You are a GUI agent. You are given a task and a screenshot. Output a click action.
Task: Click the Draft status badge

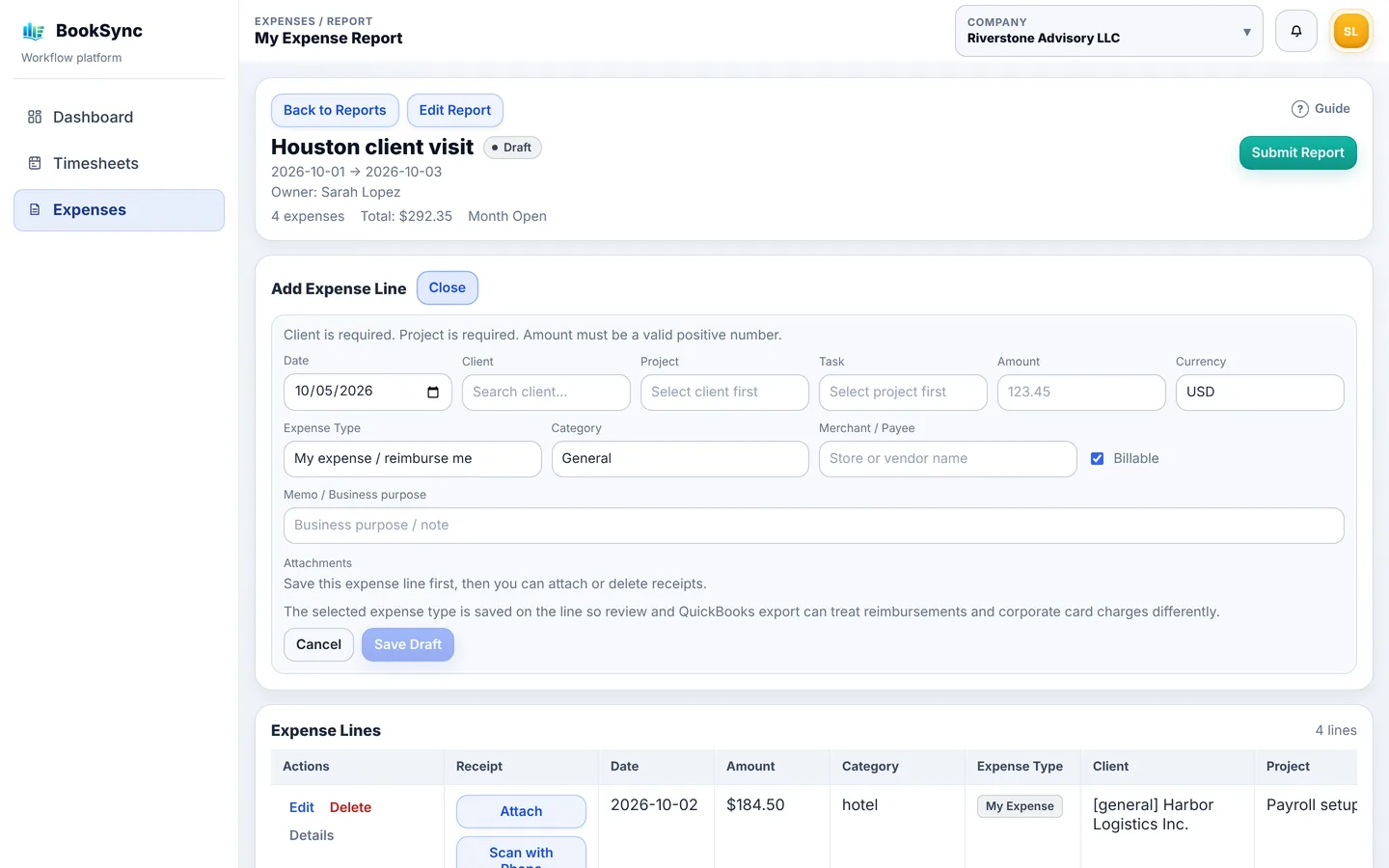[x=512, y=148]
